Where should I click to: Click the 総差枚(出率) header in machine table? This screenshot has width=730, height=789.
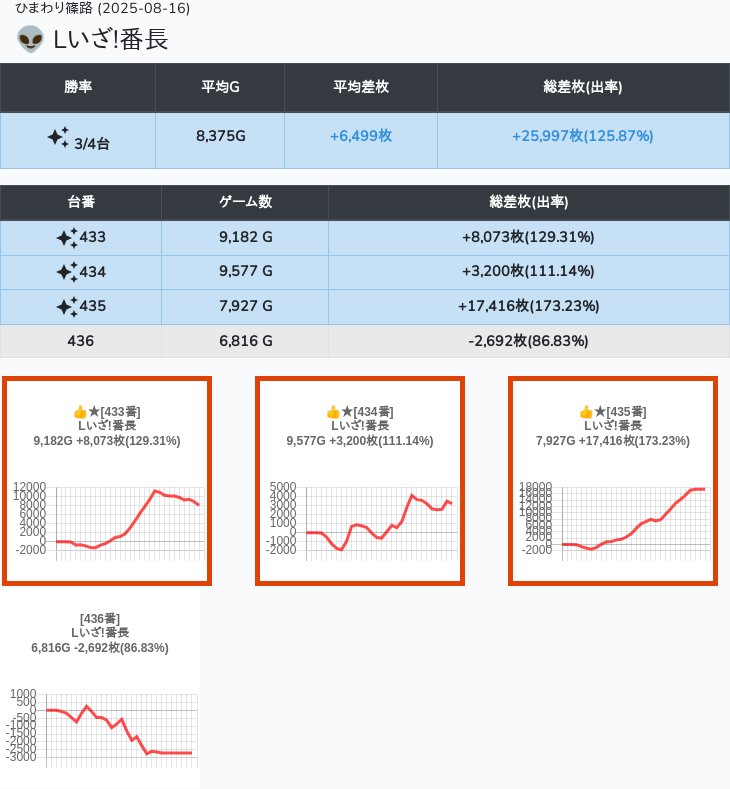[x=528, y=202]
